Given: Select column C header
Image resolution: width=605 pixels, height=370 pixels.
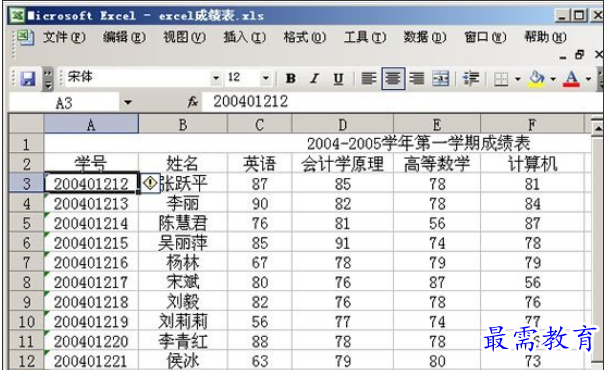Looking at the screenshot, I should coord(260,124).
